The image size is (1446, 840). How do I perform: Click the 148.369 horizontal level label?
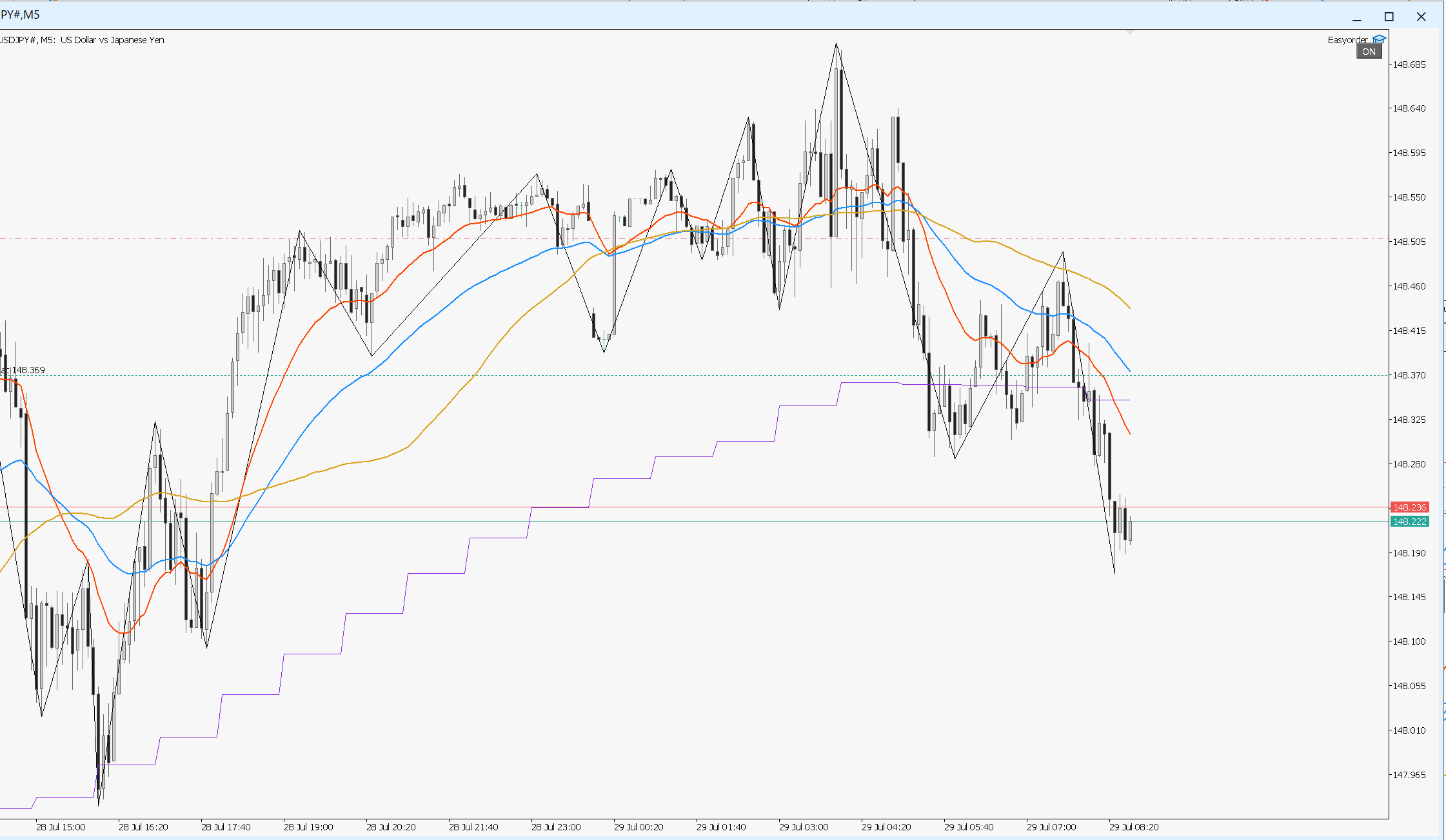24,370
